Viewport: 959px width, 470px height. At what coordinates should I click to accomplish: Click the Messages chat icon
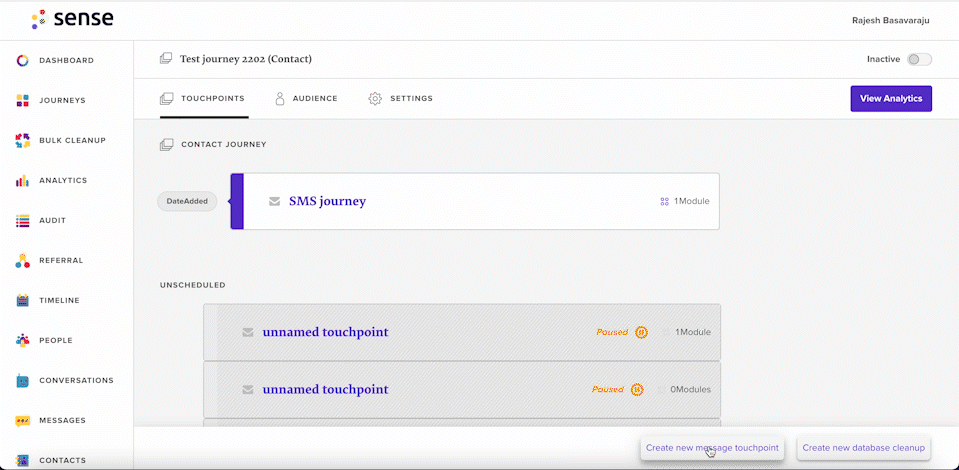pyautogui.click(x=22, y=420)
